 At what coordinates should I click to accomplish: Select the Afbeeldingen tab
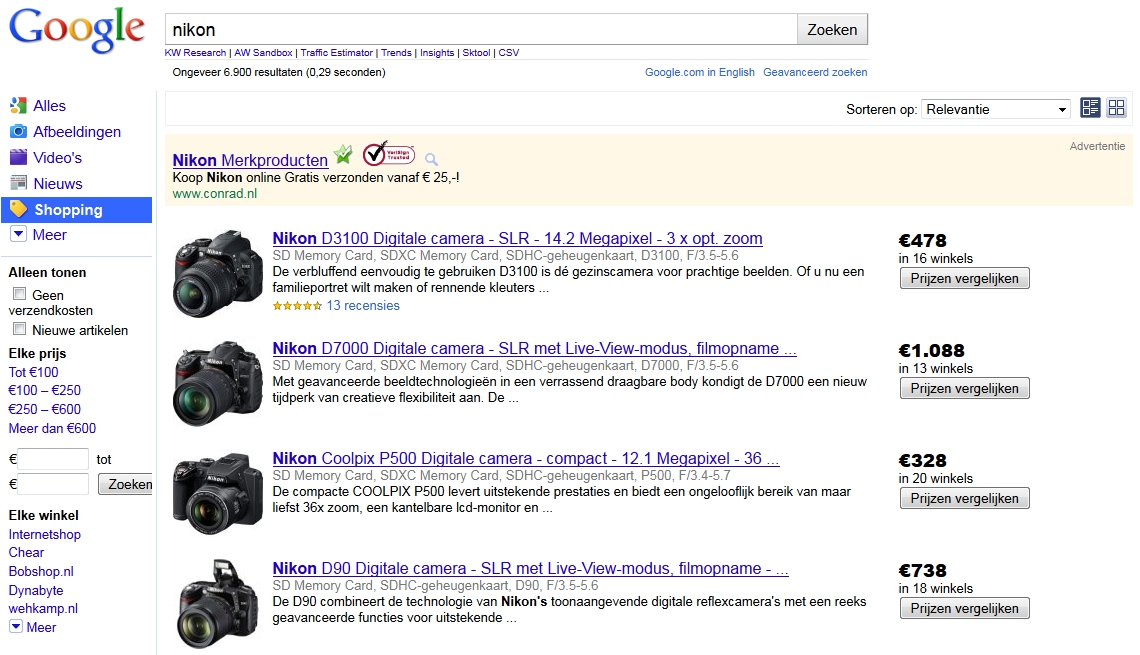coord(77,132)
